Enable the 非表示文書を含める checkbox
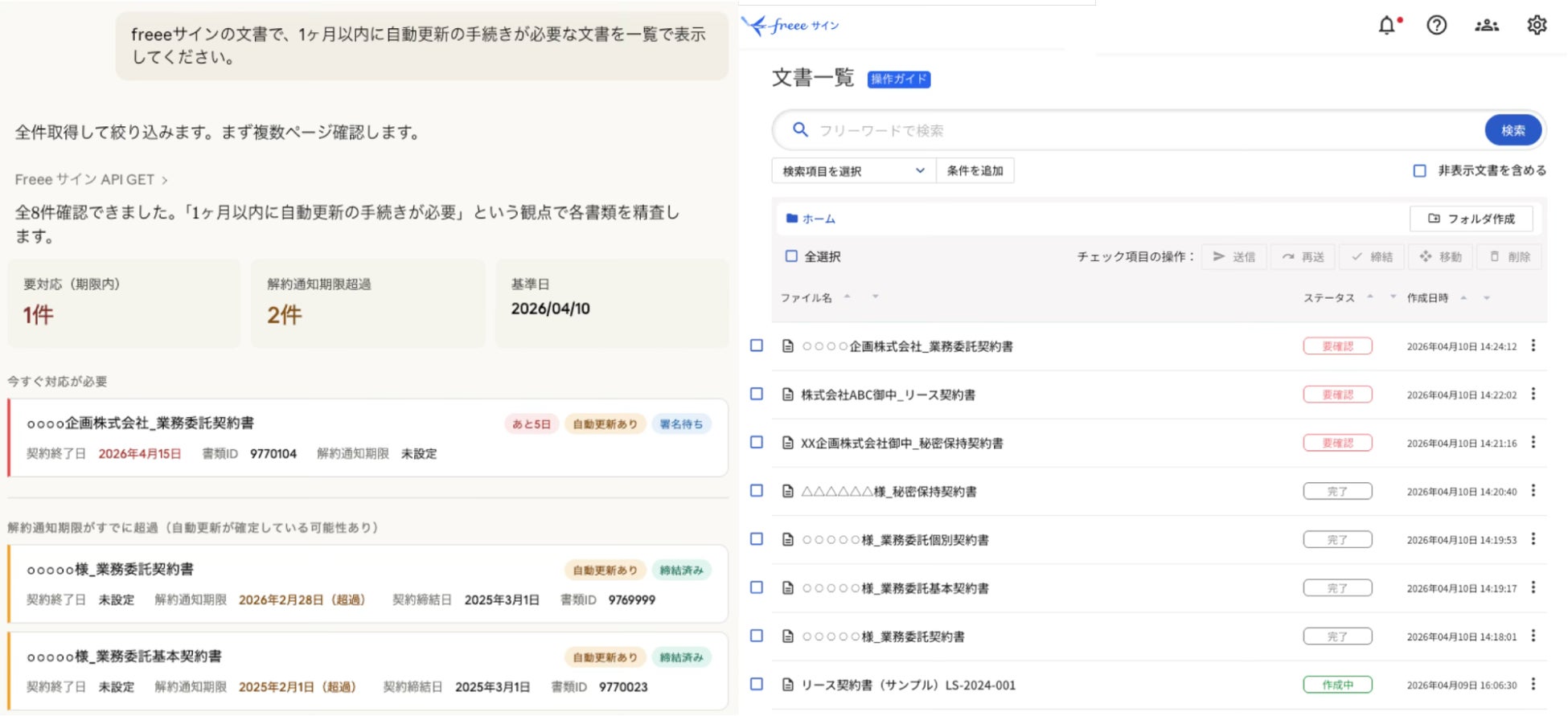The image size is (1568, 716). pyautogui.click(x=1419, y=171)
